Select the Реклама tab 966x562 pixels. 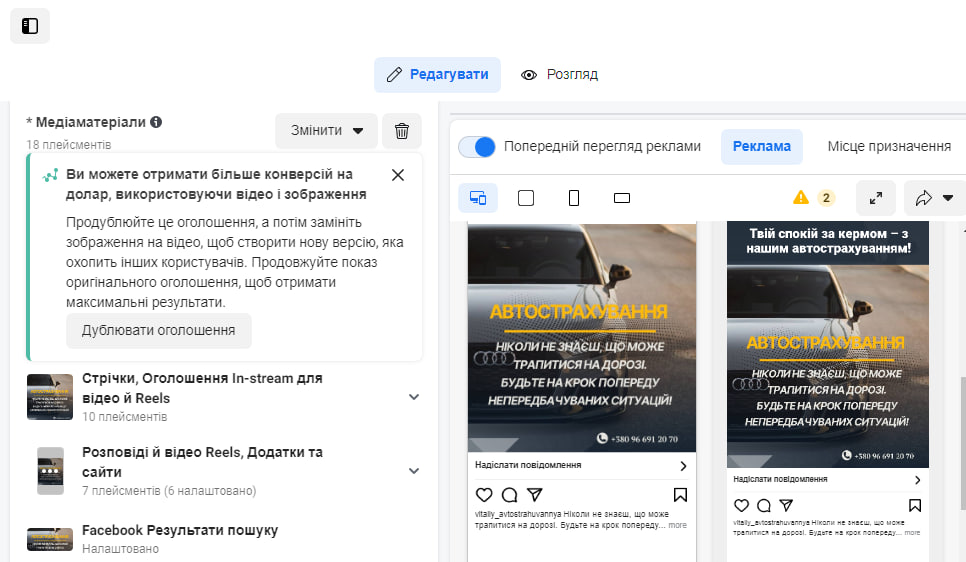point(761,147)
